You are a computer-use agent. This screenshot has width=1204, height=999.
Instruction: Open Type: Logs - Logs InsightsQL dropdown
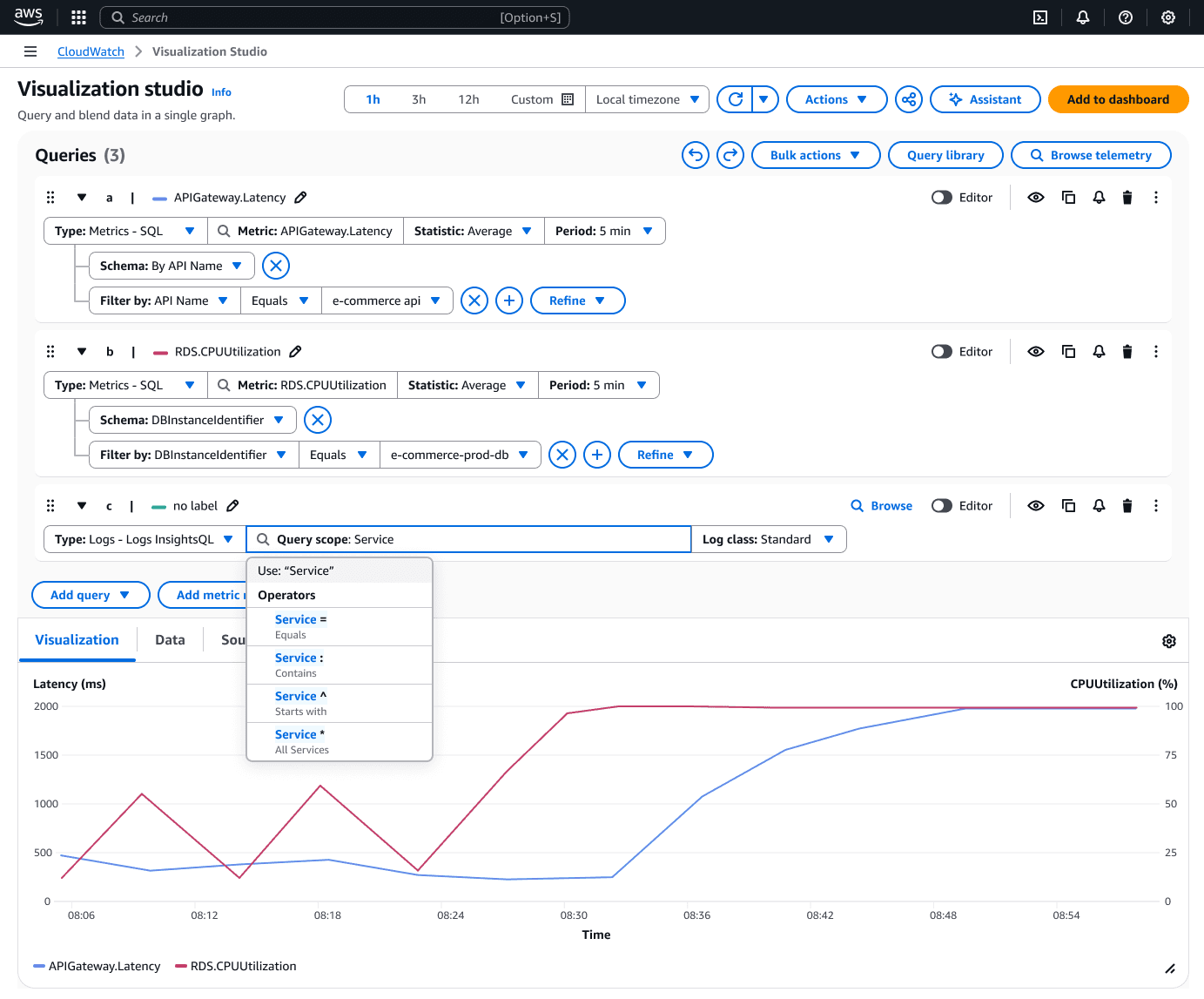coord(145,539)
